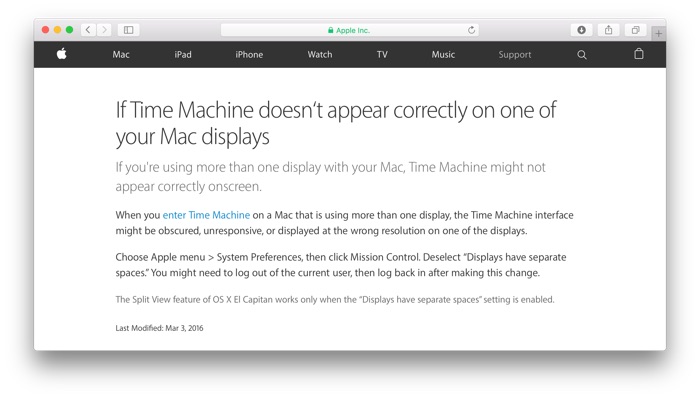Show all tabs button in toolbar

pyautogui.click(x=636, y=30)
